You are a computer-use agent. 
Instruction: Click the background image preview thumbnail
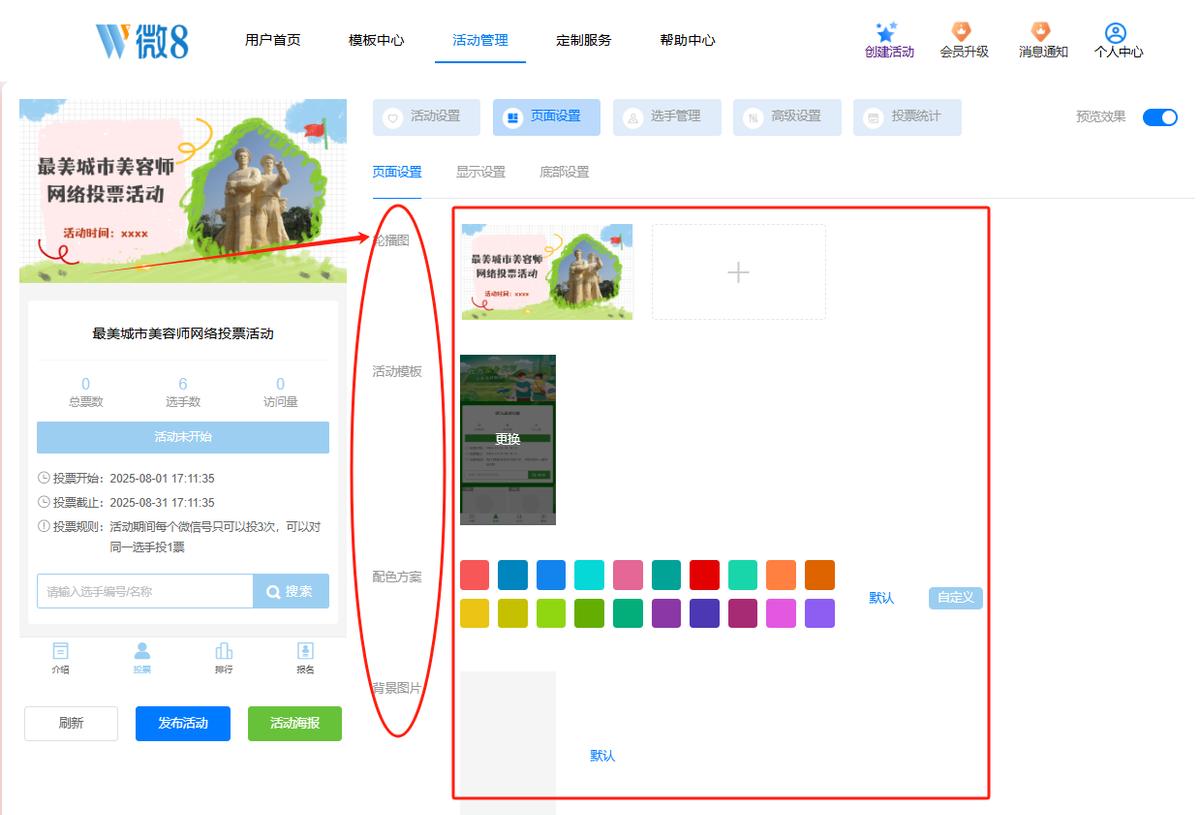pyautogui.click(x=508, y=742)
